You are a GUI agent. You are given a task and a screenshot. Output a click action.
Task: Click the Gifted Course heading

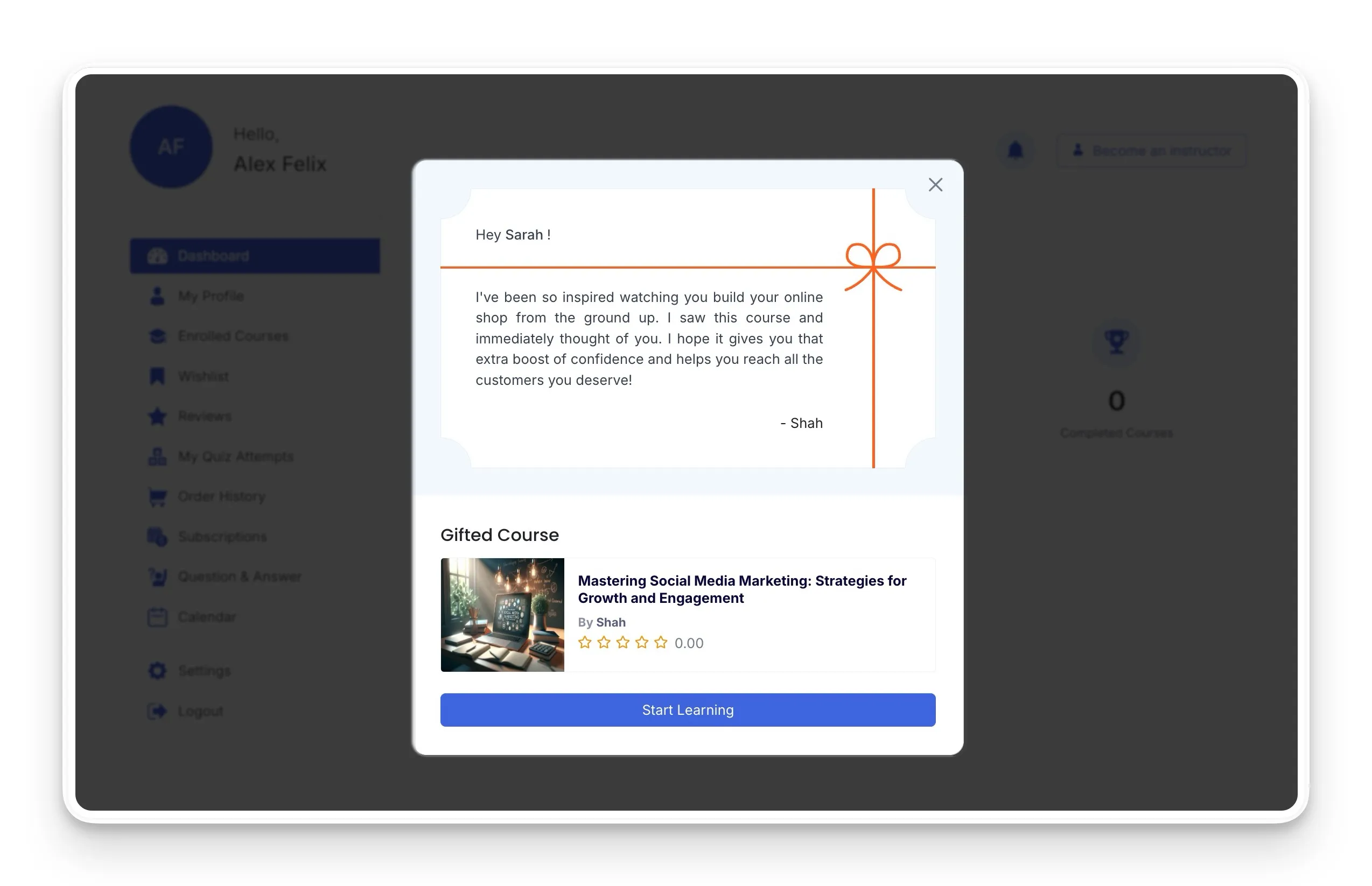click(500, 535)
